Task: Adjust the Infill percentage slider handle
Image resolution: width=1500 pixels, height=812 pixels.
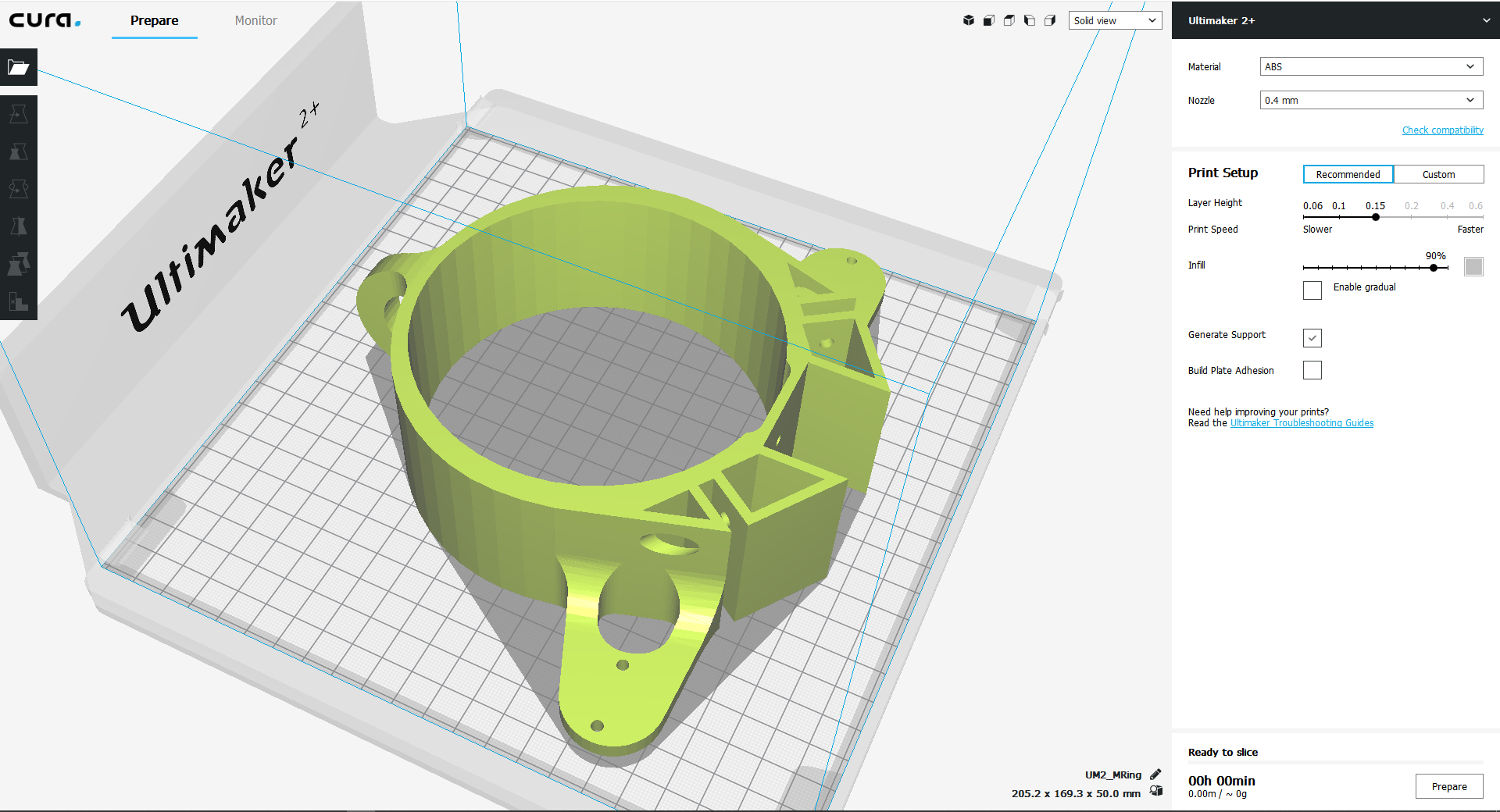Action: coord(1434,268)
